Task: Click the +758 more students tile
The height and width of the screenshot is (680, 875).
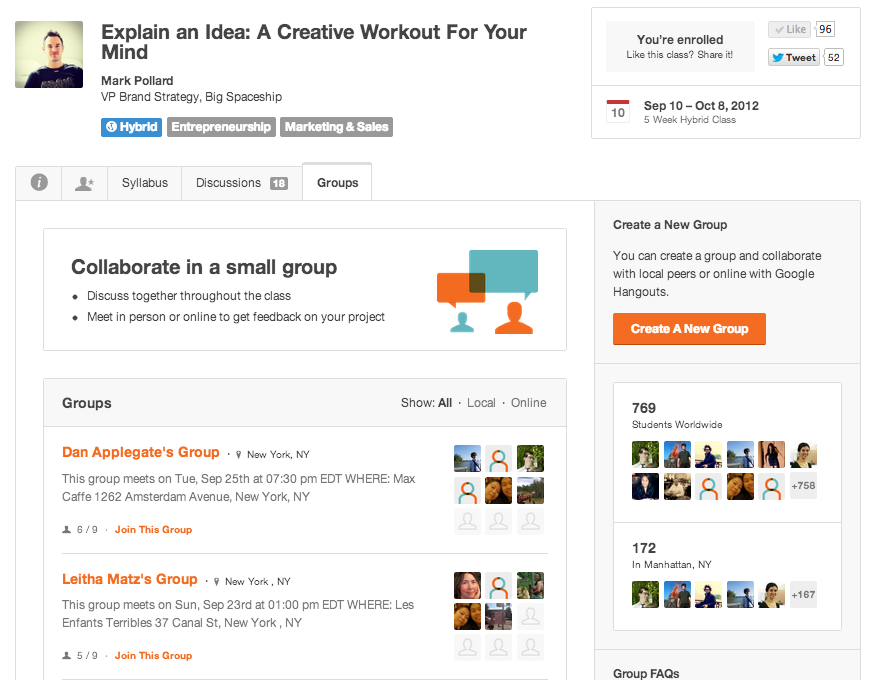Action: tap(803, 486)
